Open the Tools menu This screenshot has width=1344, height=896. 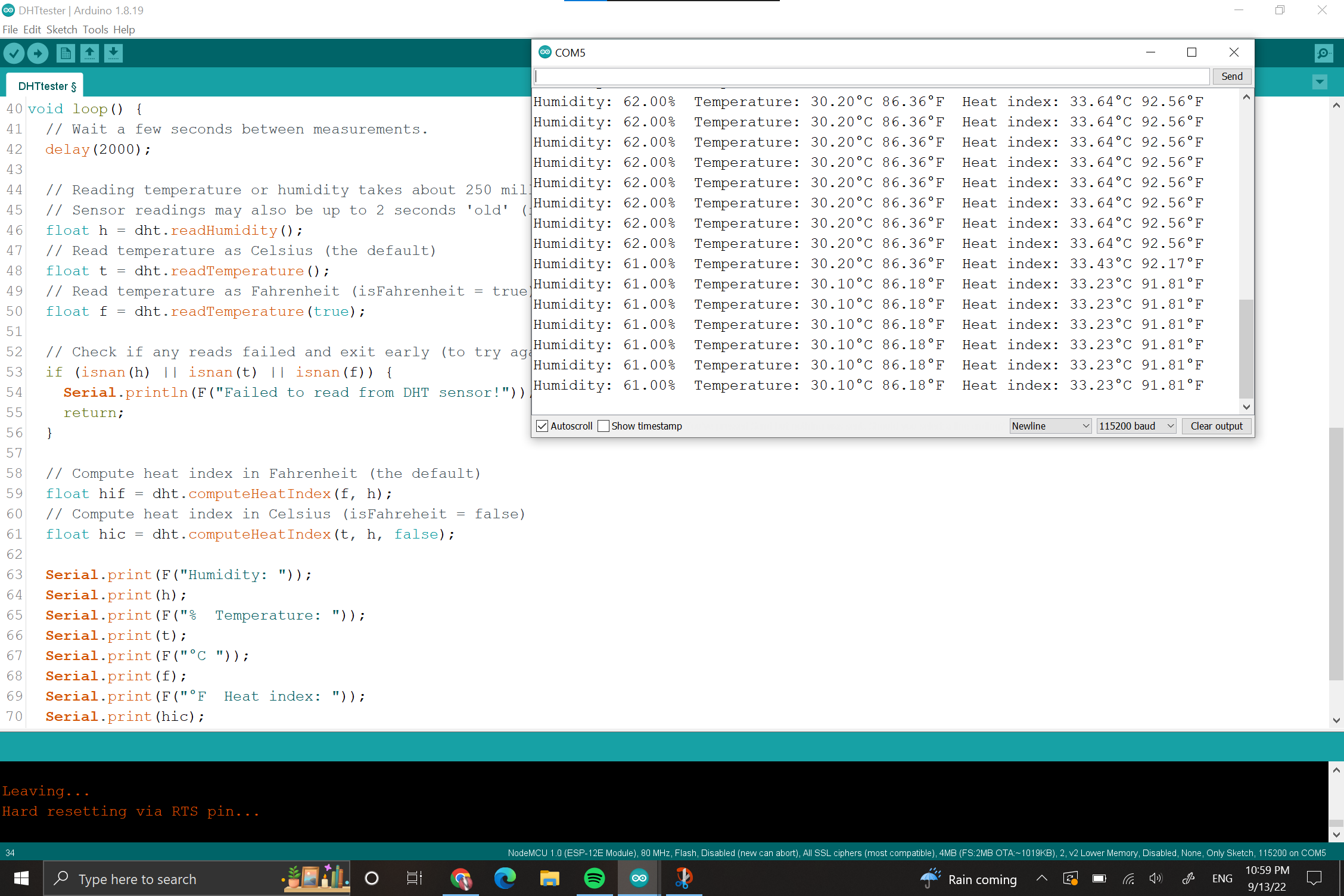tap(95, 30)
